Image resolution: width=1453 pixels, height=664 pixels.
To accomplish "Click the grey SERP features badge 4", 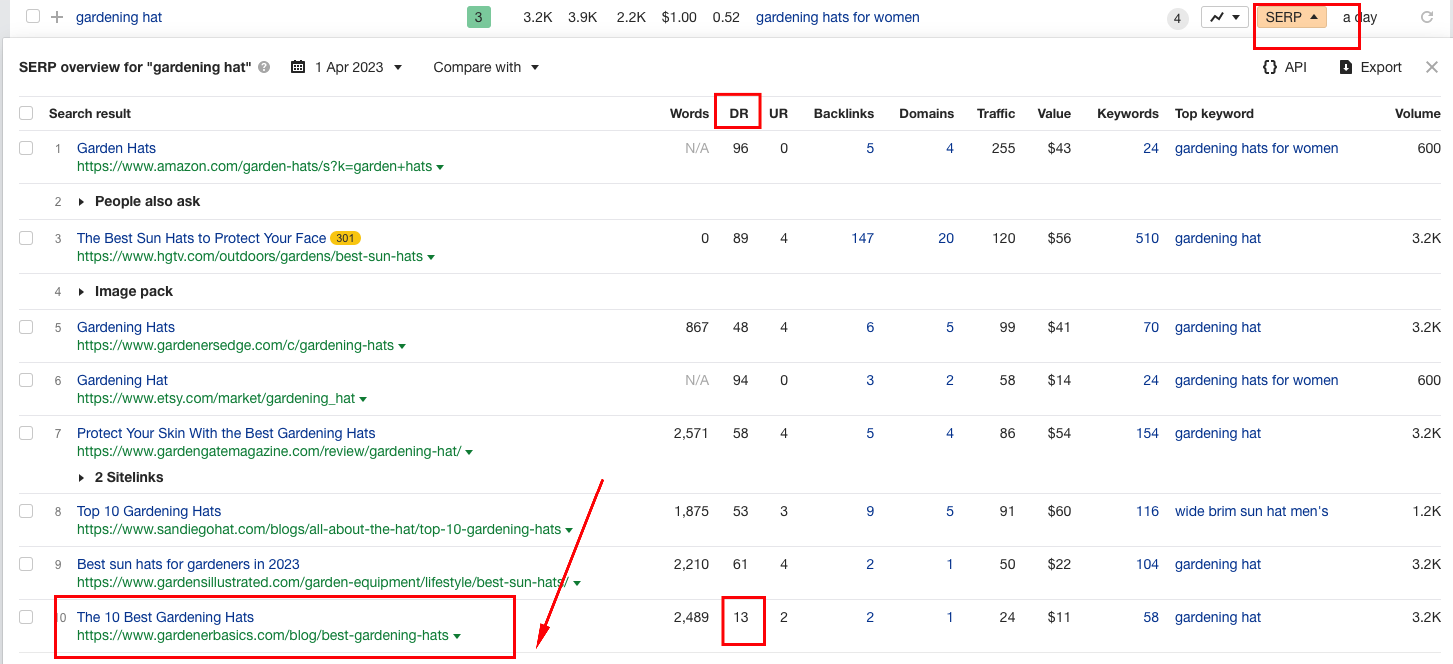I will [1178, 18].
